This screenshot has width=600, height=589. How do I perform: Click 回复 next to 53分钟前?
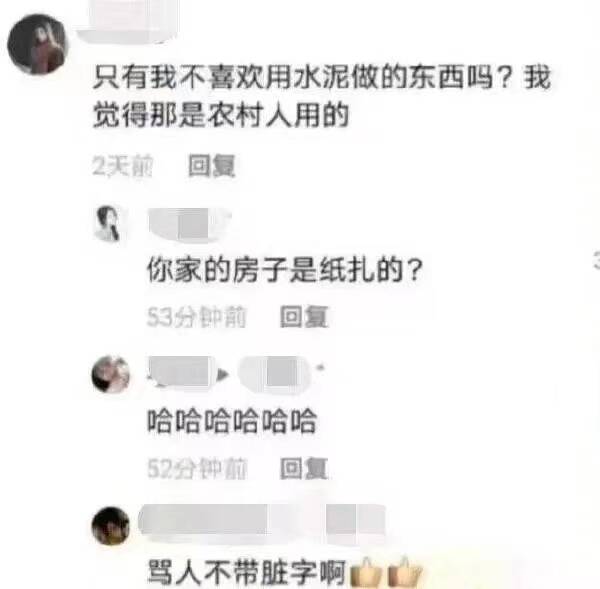pos(304,317)
